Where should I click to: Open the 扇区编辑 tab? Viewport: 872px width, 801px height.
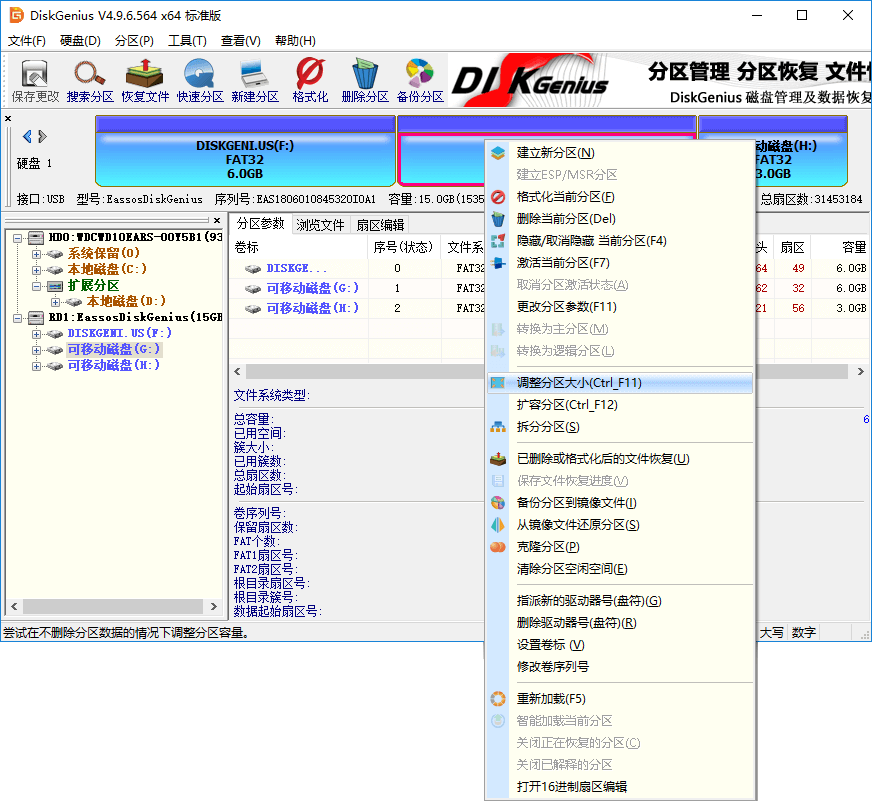[380, 225]
